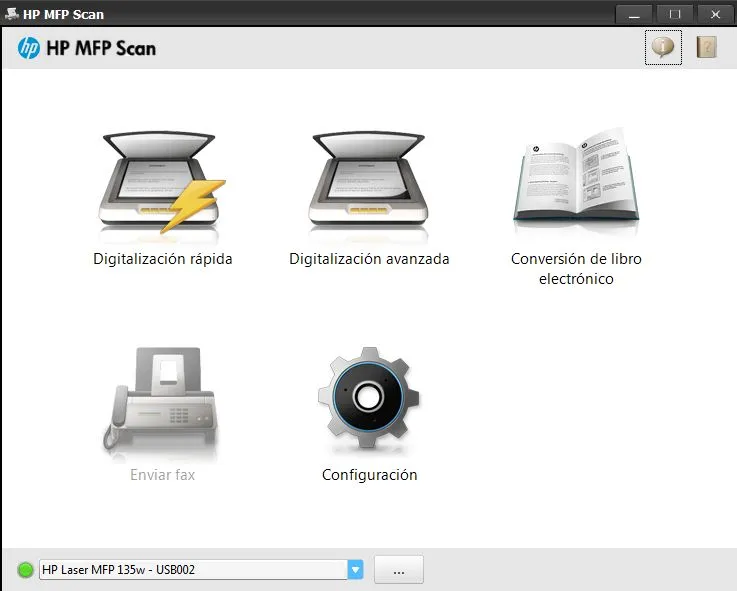This screenshot has width=737, height=591.
Task: Click the 'Digitalización rápida' label
Action: pos(163,259)
